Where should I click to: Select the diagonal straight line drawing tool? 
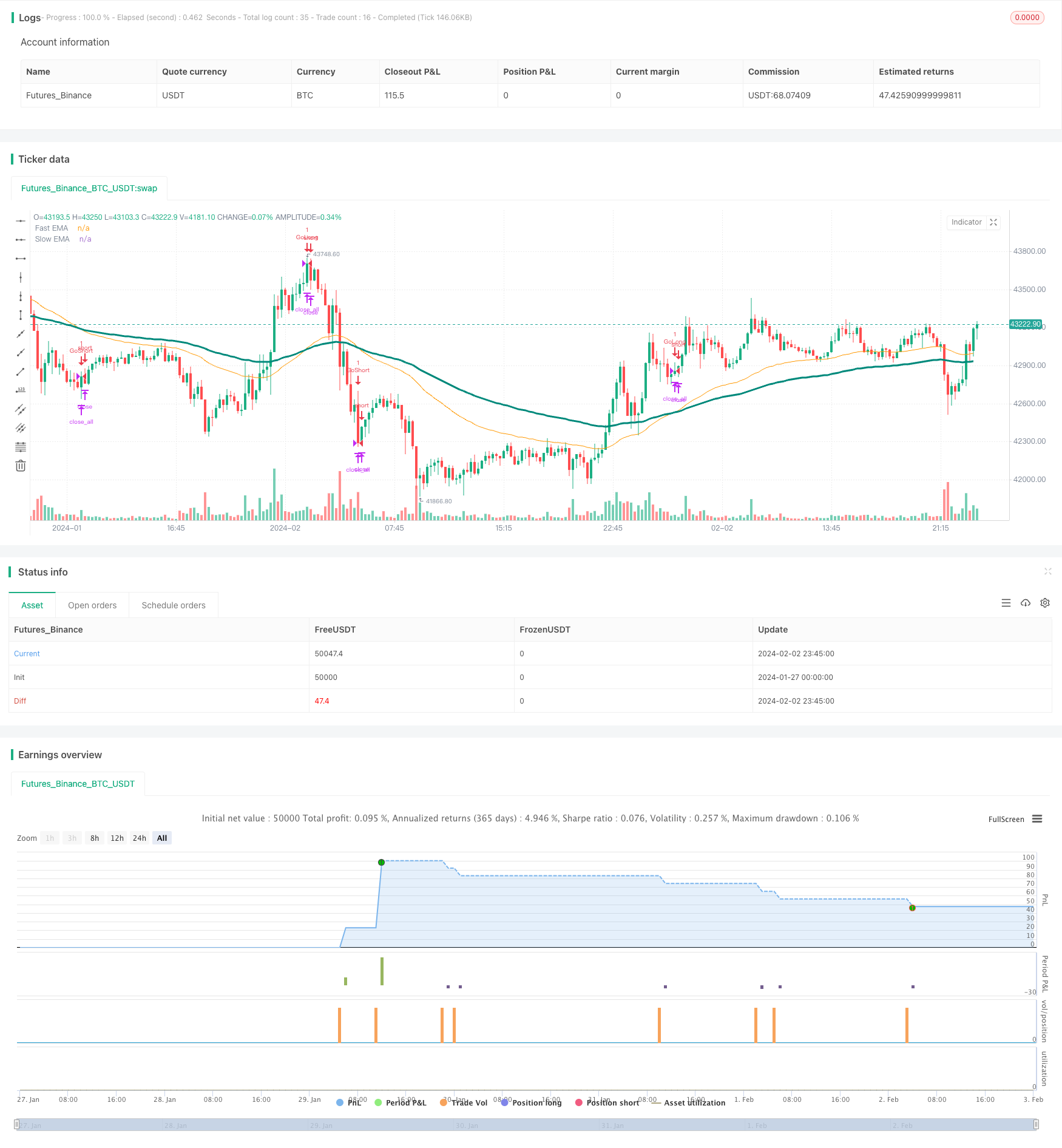point(21,334)
